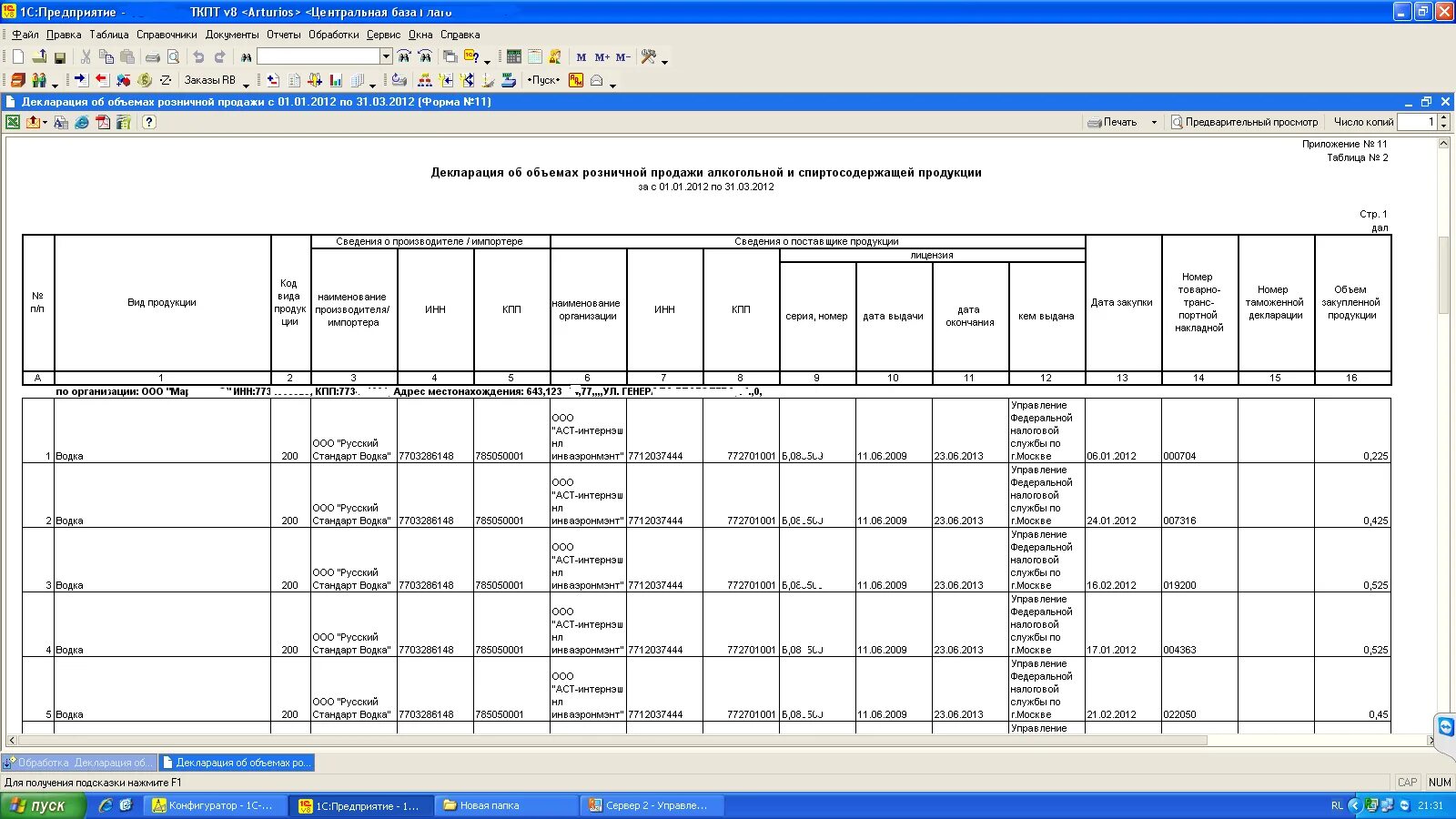This screenshot has height=819, width=1456.
Task: Click the binoculars find icon left of the search box
Action: (246, 57)
